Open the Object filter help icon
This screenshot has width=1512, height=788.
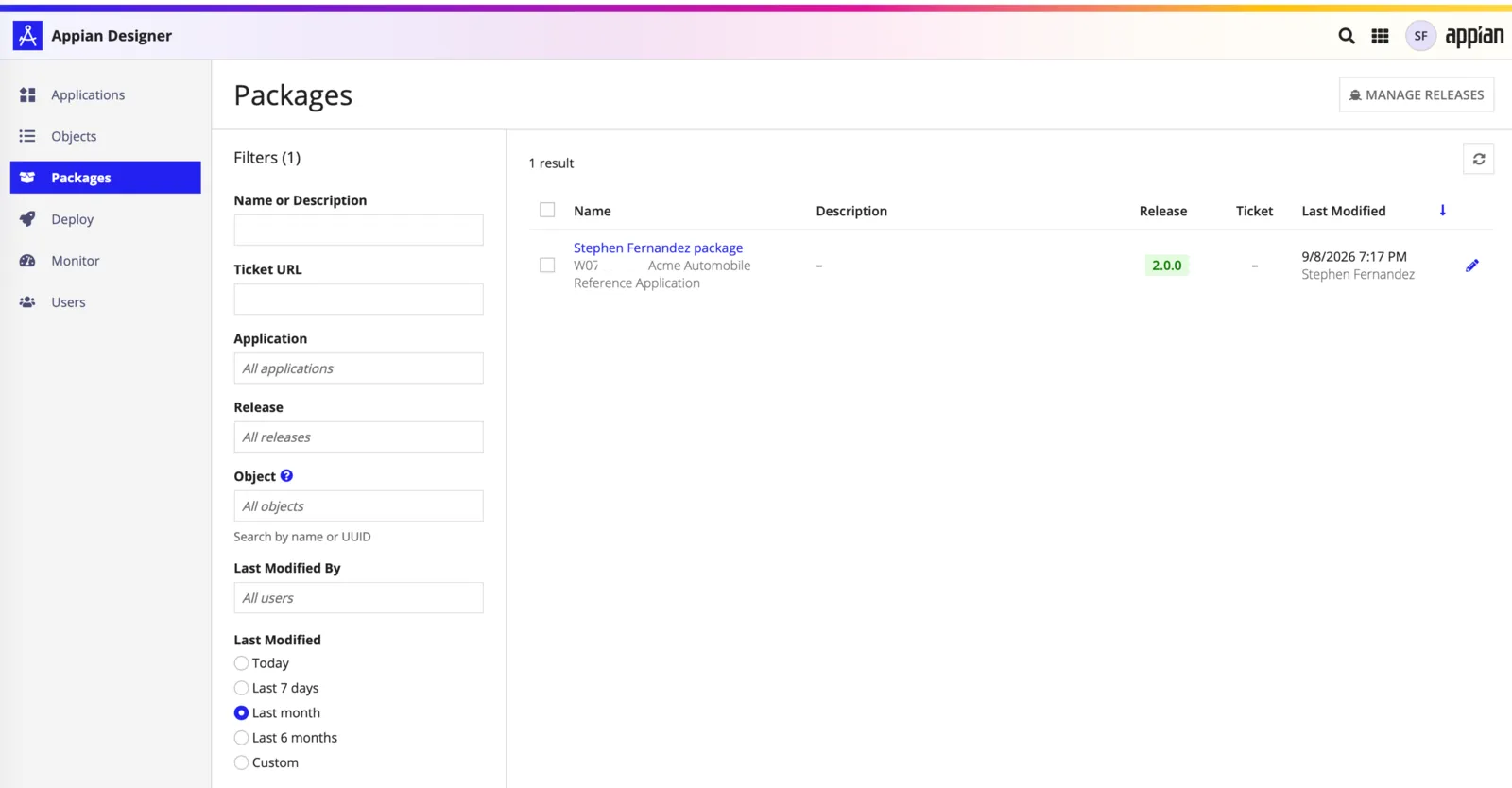click(286, 476)
